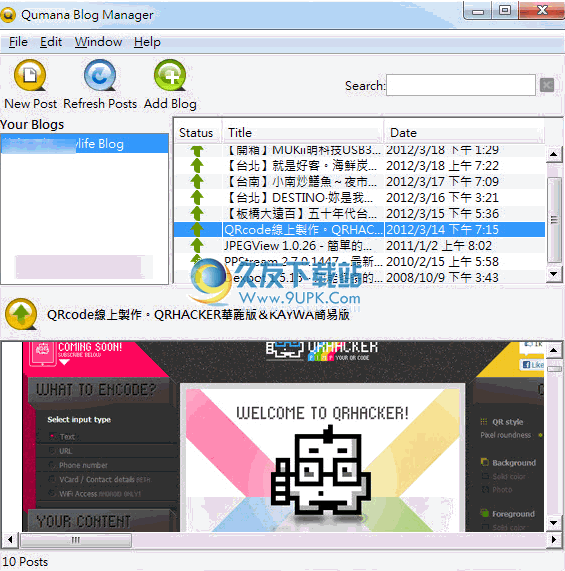565x571 pixels.
Task: Open the Window menu
Action: 98,42
